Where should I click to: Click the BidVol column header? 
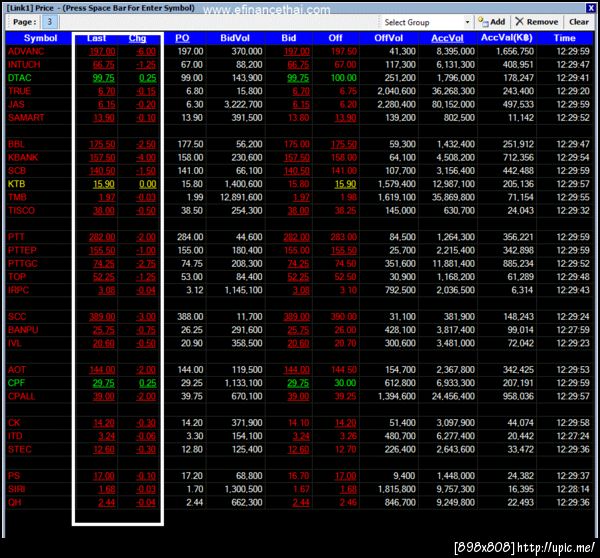pos(235,38)
